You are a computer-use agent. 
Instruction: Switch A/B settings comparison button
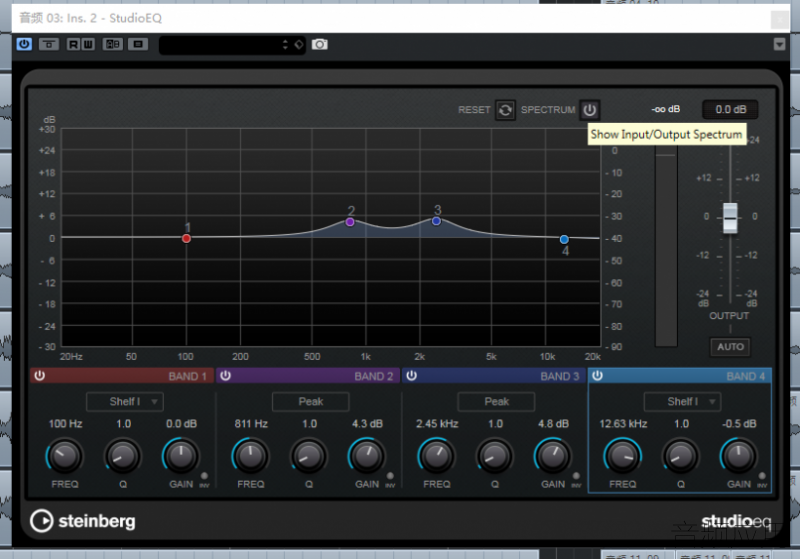click(113, 44)
